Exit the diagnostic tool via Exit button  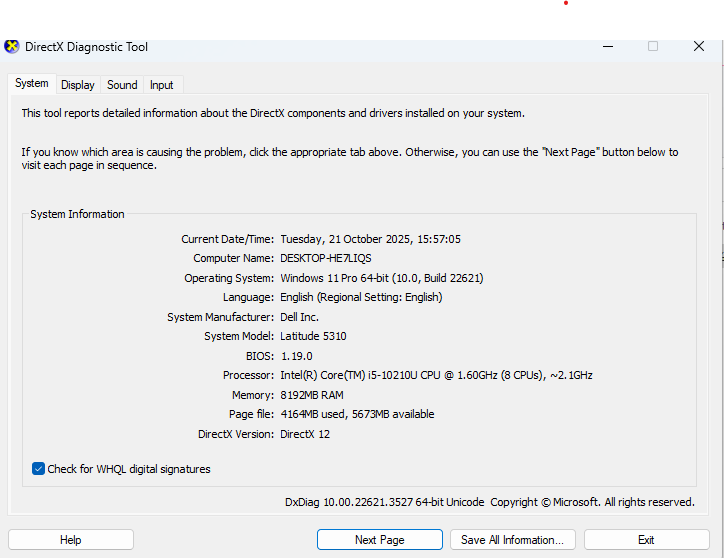tap(646, 540)
